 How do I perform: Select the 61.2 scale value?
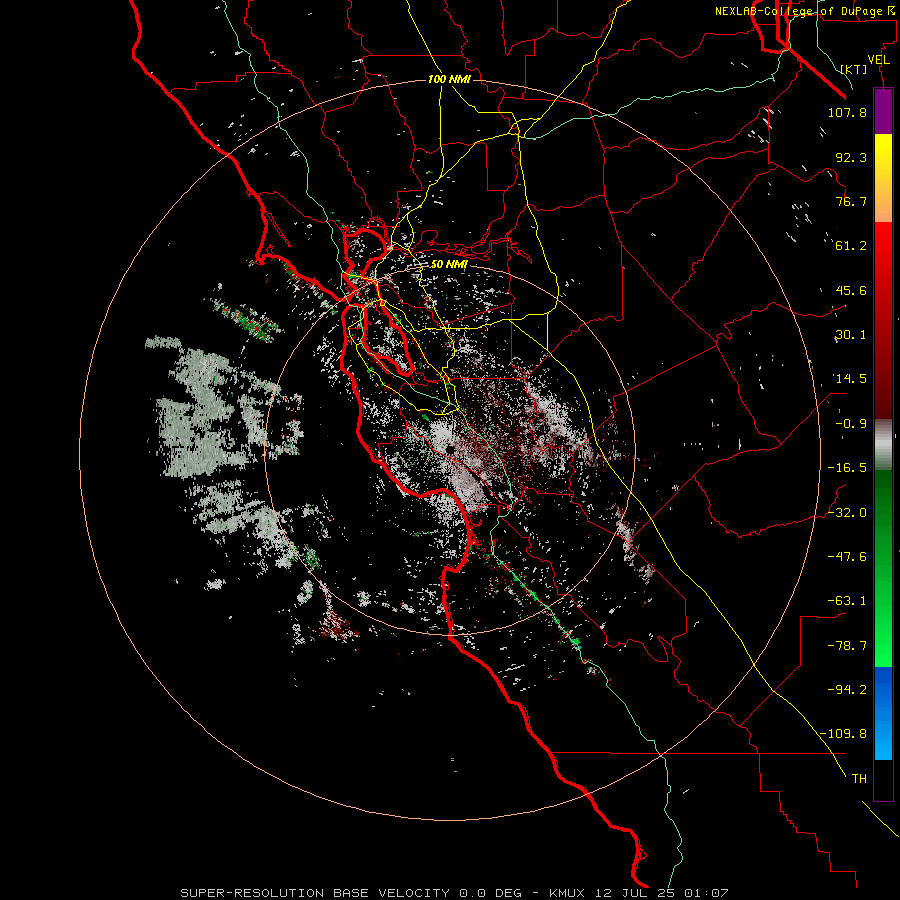tap(851, 246)
